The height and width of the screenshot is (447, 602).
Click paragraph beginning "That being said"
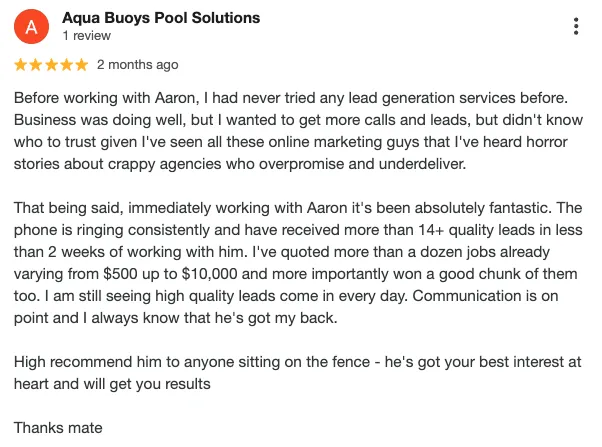pyautogui.click(x=298, y=263)
